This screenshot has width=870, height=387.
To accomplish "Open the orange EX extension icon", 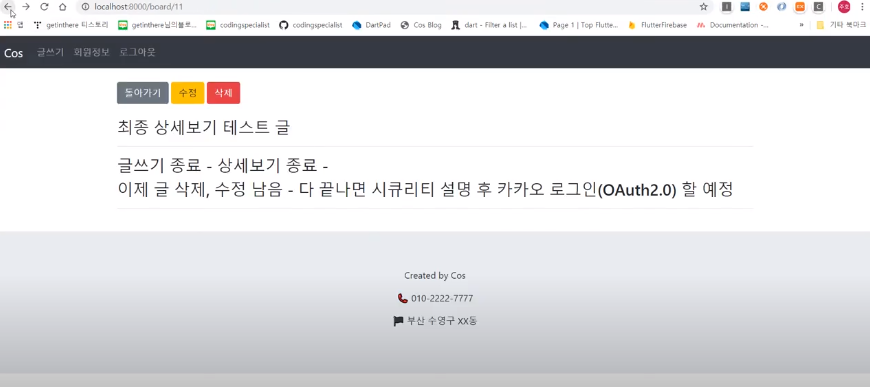I will coord(800,7).
